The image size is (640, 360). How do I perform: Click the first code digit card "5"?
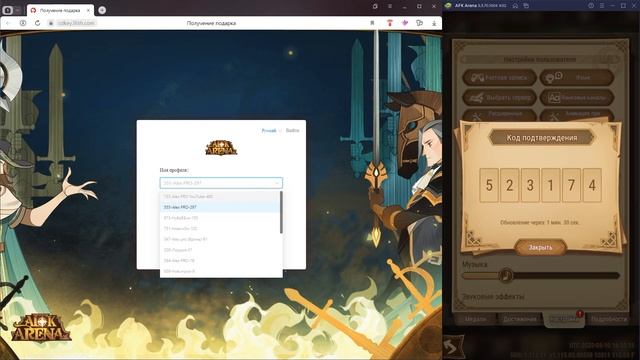[x=489, y=185]
